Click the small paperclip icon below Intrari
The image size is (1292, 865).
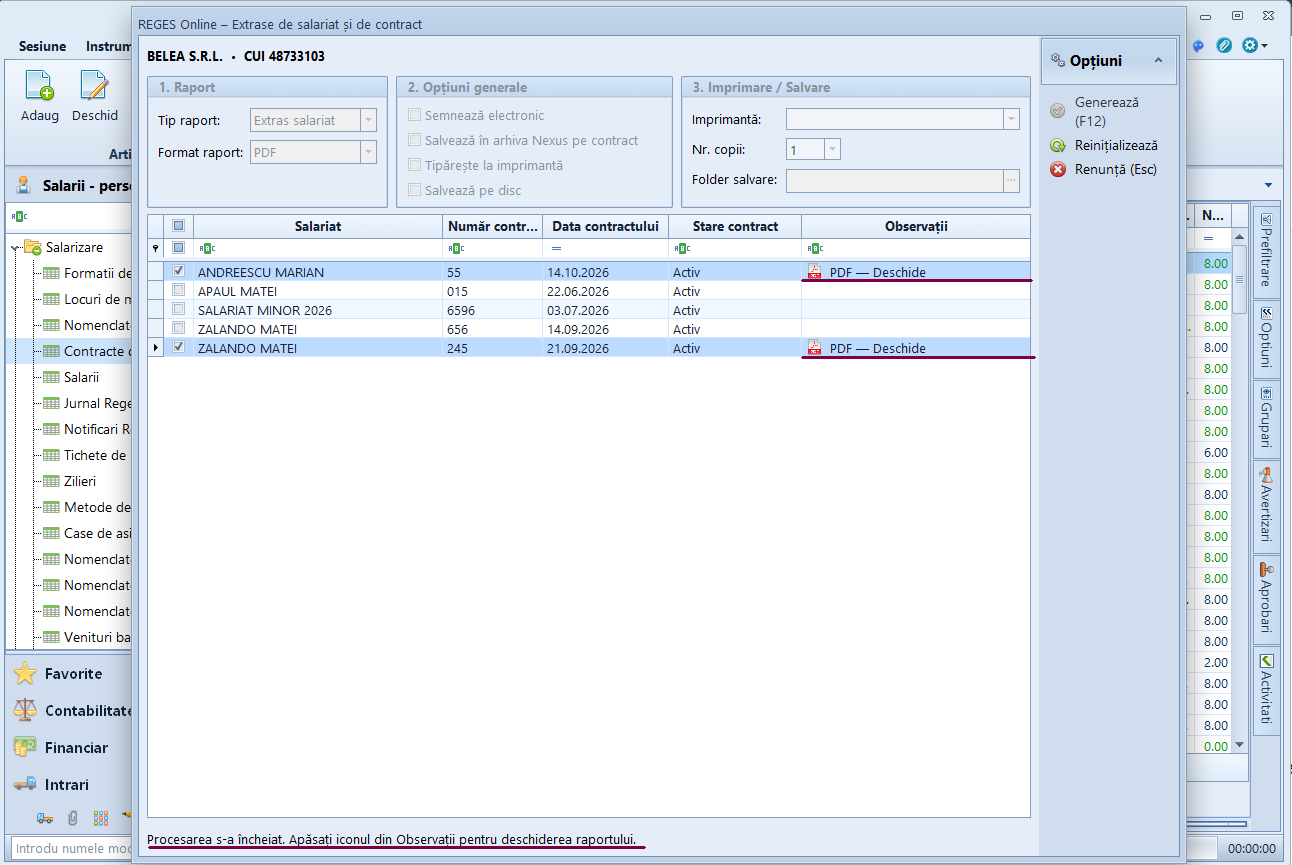point(73,818)
